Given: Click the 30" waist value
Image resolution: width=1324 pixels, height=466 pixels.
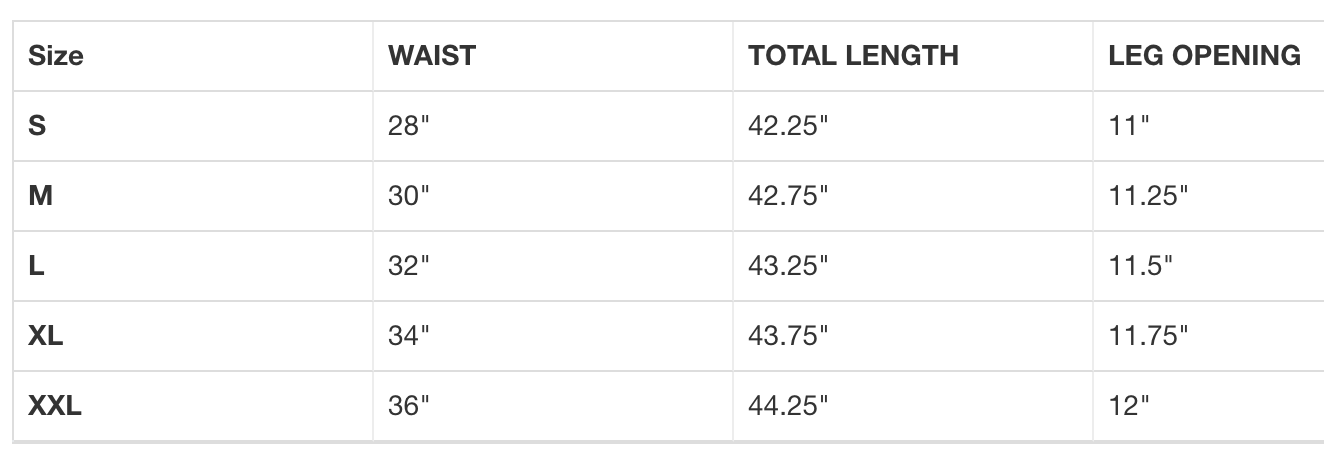Looking at the screenshot, I should [408, 196].
